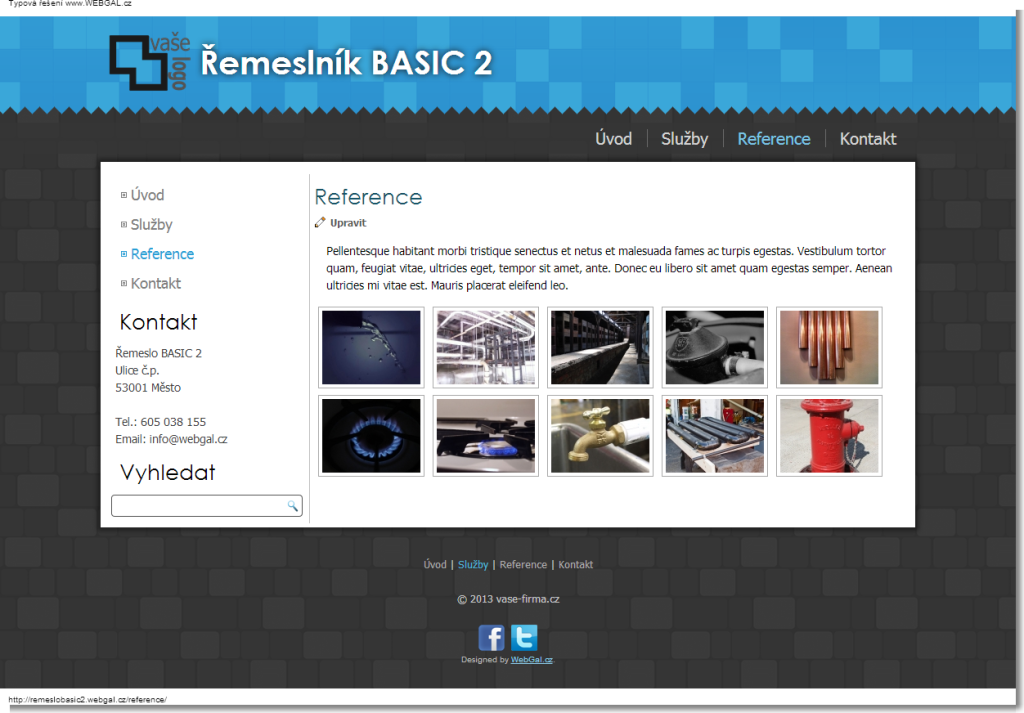The height and width of the screenshot is (713, 1024).
Task: Click the Služby footer link
Action: click(x=473, y=565)
